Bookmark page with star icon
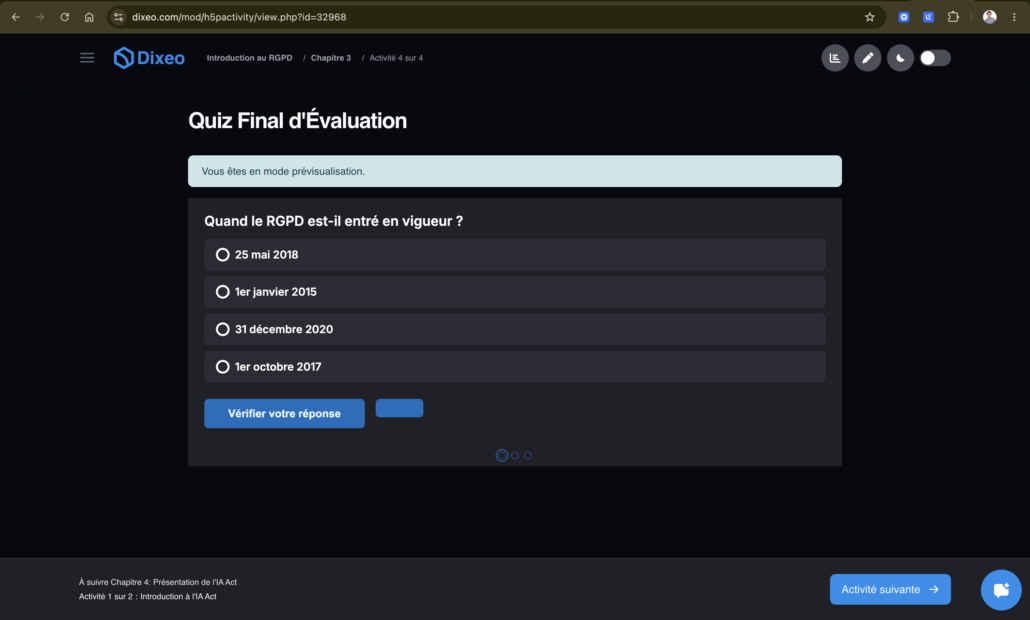Image resolution: width=1030 pixels, height=620 pixels. click(870, 17)
